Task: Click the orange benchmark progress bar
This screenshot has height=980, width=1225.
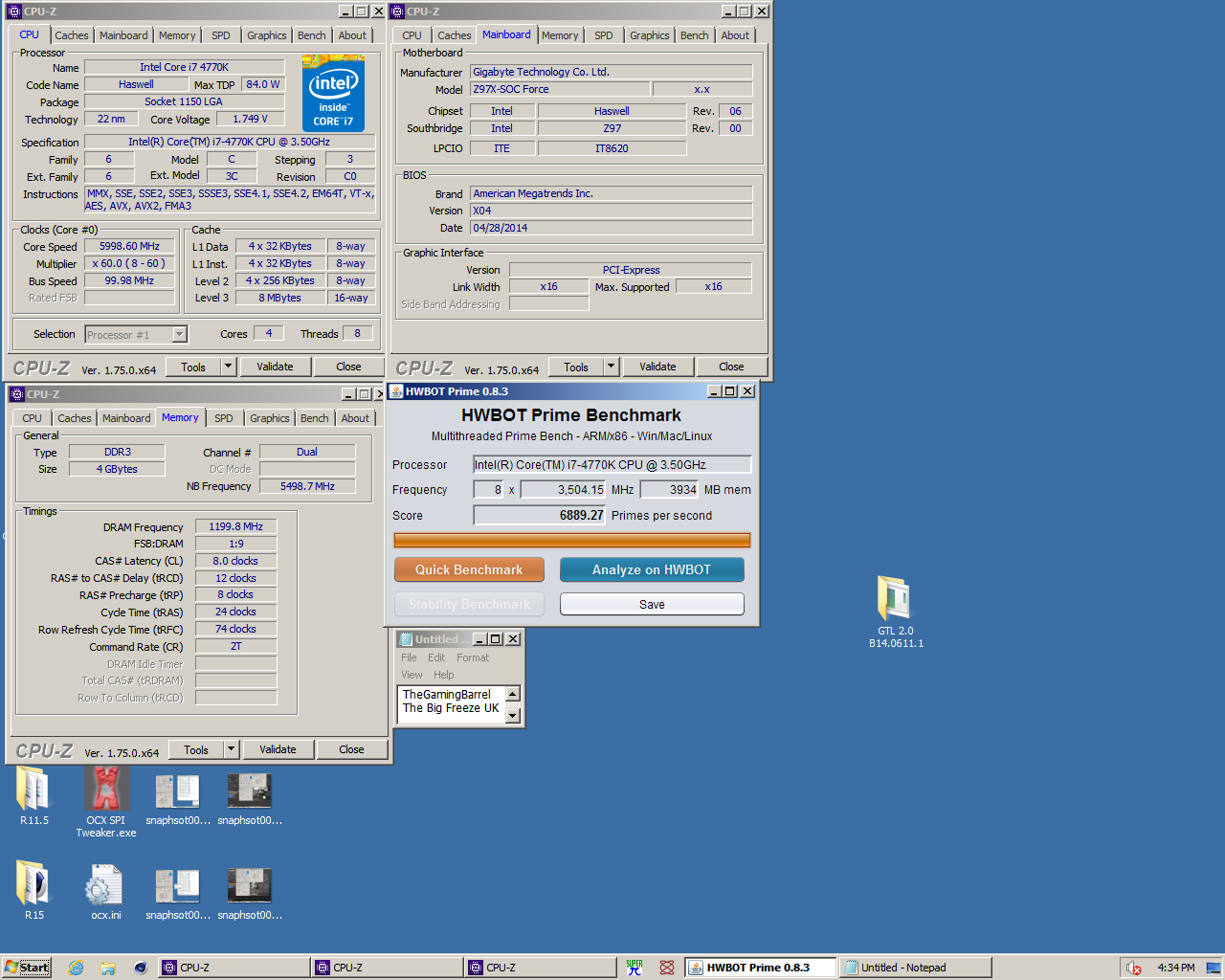Action: [572, 540]
